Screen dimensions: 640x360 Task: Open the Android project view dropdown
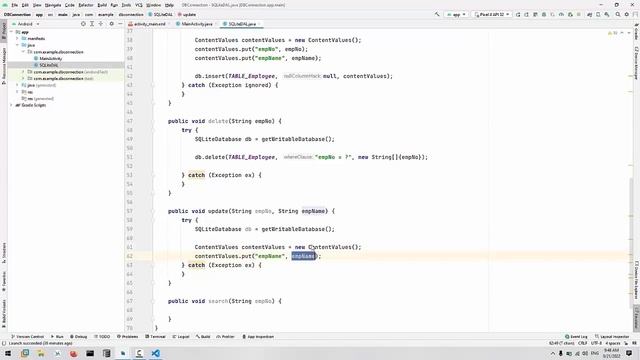point(26,24)
